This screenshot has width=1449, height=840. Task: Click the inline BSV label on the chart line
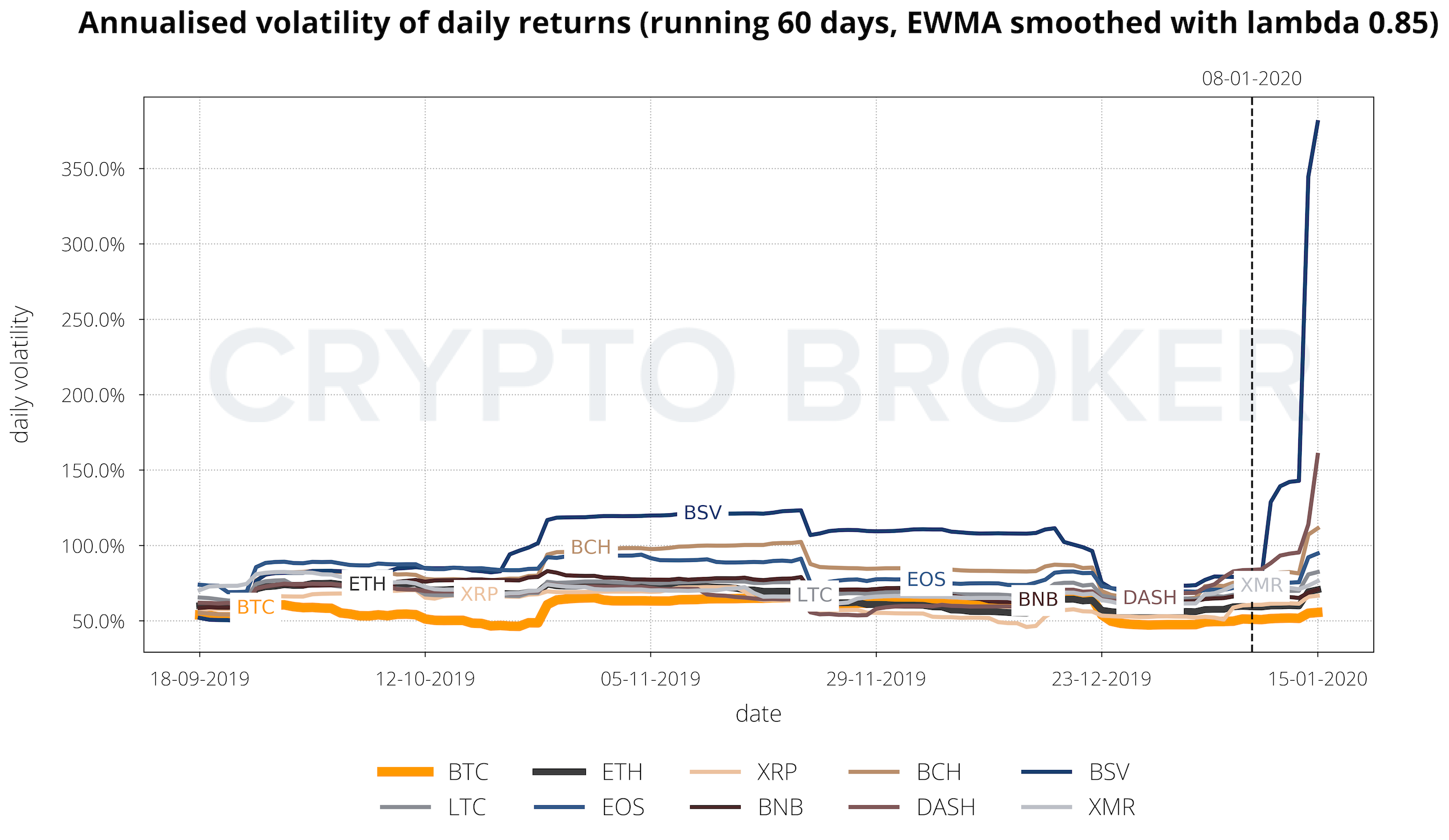[x=702, y=513]
